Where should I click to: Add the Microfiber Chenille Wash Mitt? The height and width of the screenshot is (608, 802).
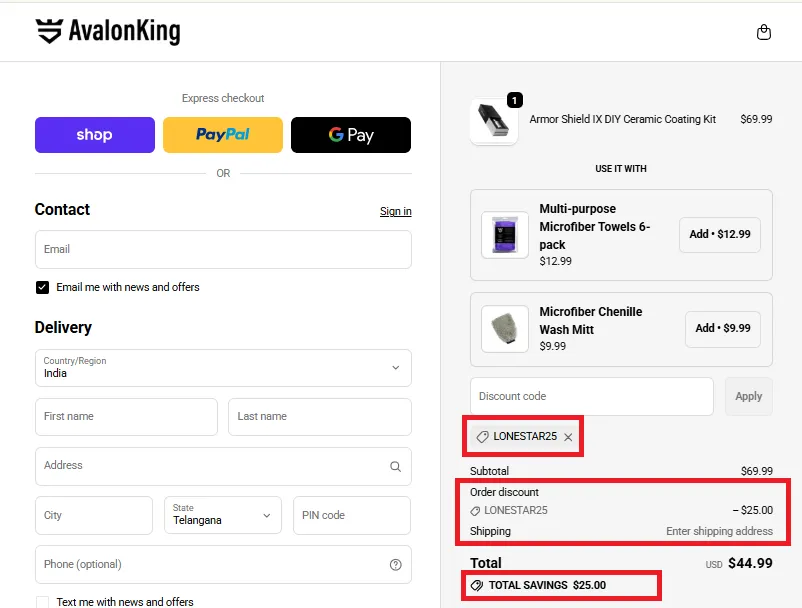pyautogui.click(x=722, y=328)
